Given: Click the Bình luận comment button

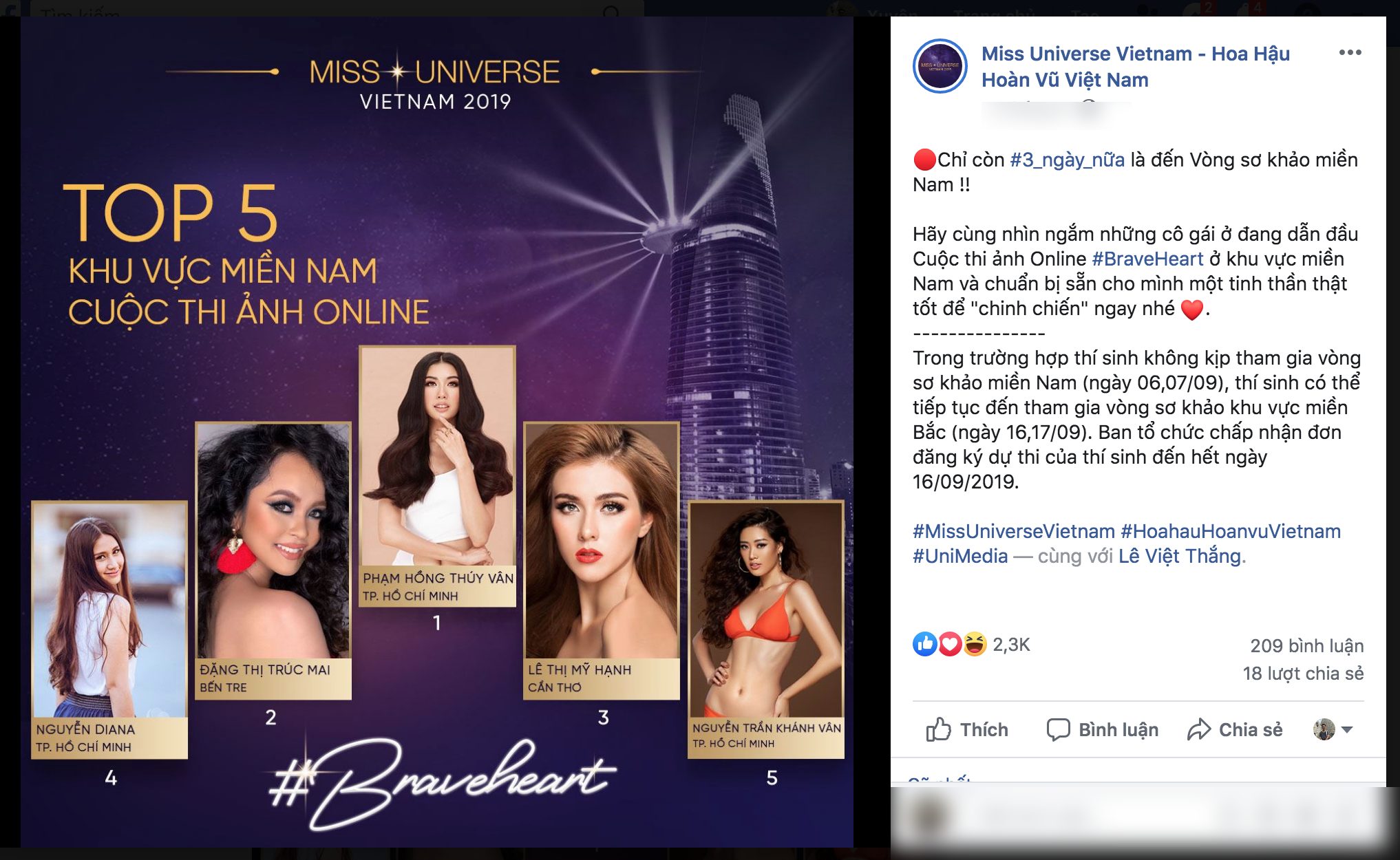Looking at the screenshot, I should 1102,729.
